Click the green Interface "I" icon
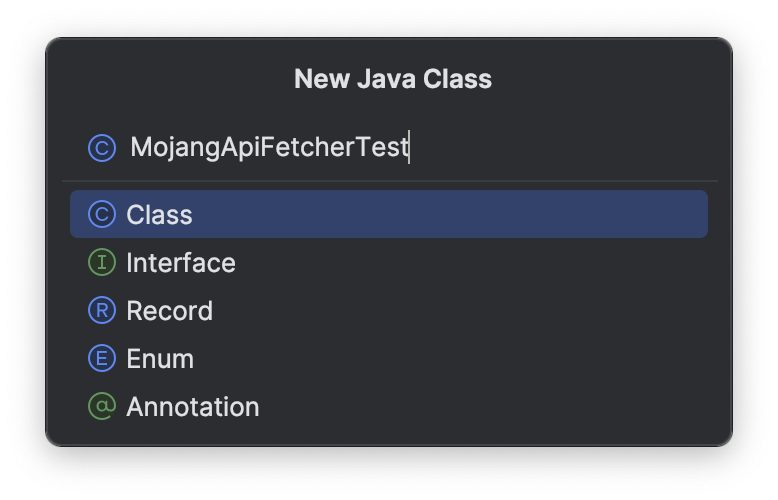The image size is (778, 500). (101, 263)
